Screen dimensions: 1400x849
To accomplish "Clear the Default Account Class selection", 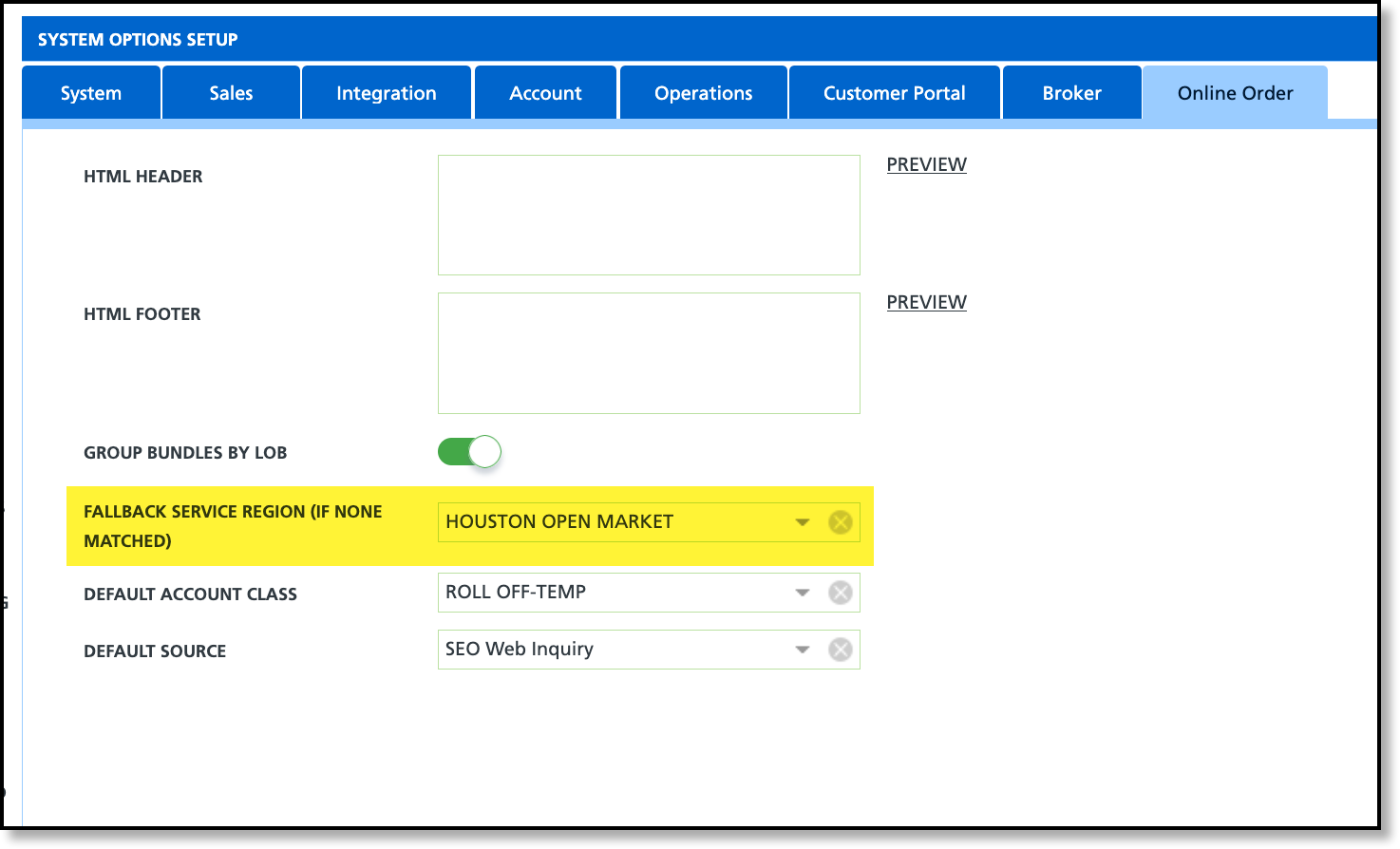I will 841,593.
